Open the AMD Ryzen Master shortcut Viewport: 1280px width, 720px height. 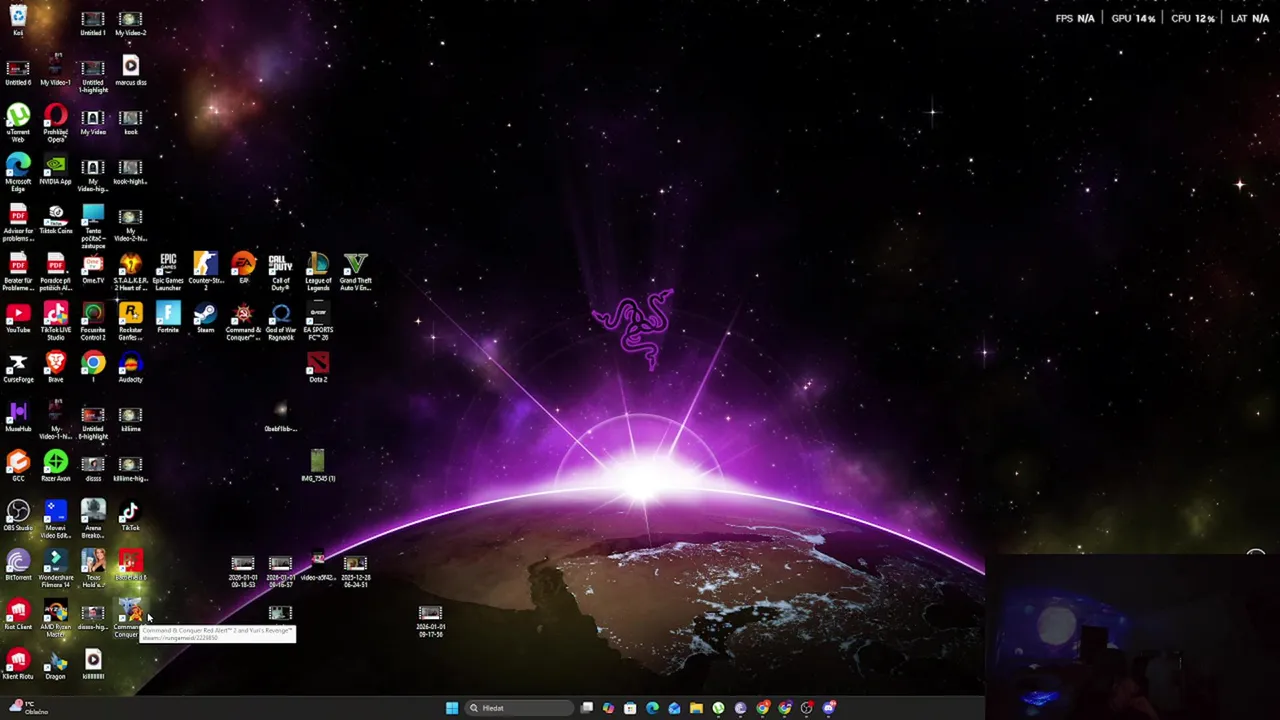coord(55,619)
